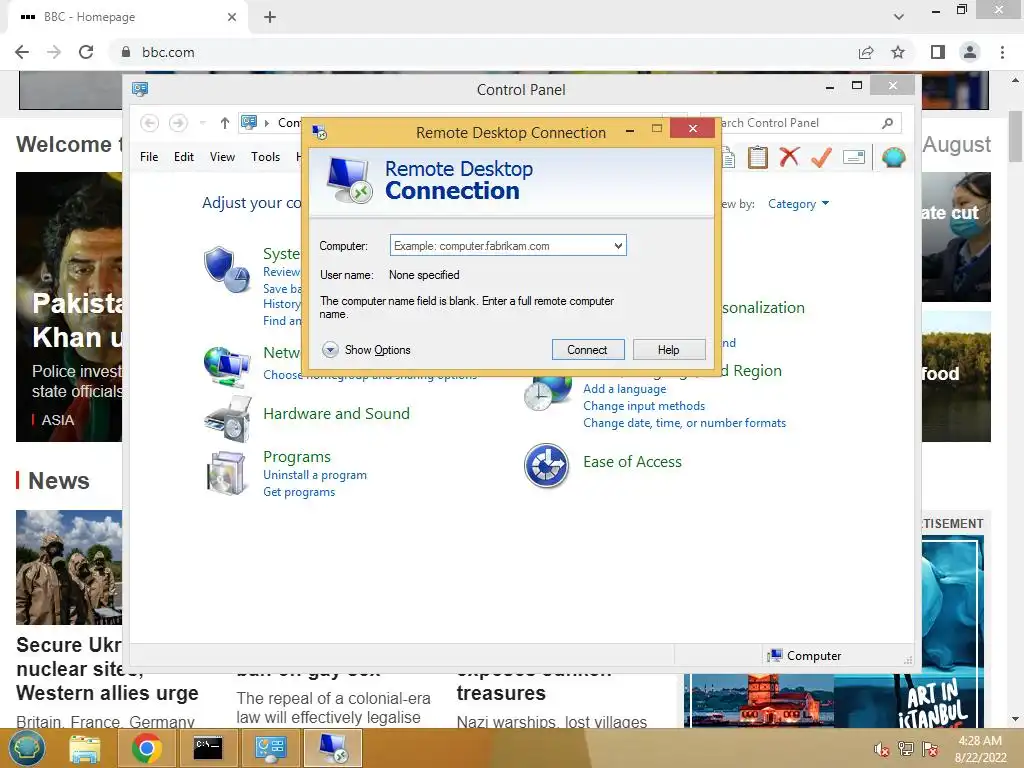Open Chrome's tab search chevron
Image resolution: width=1024 pixels, height=768 pixels.
pos(899,17)
